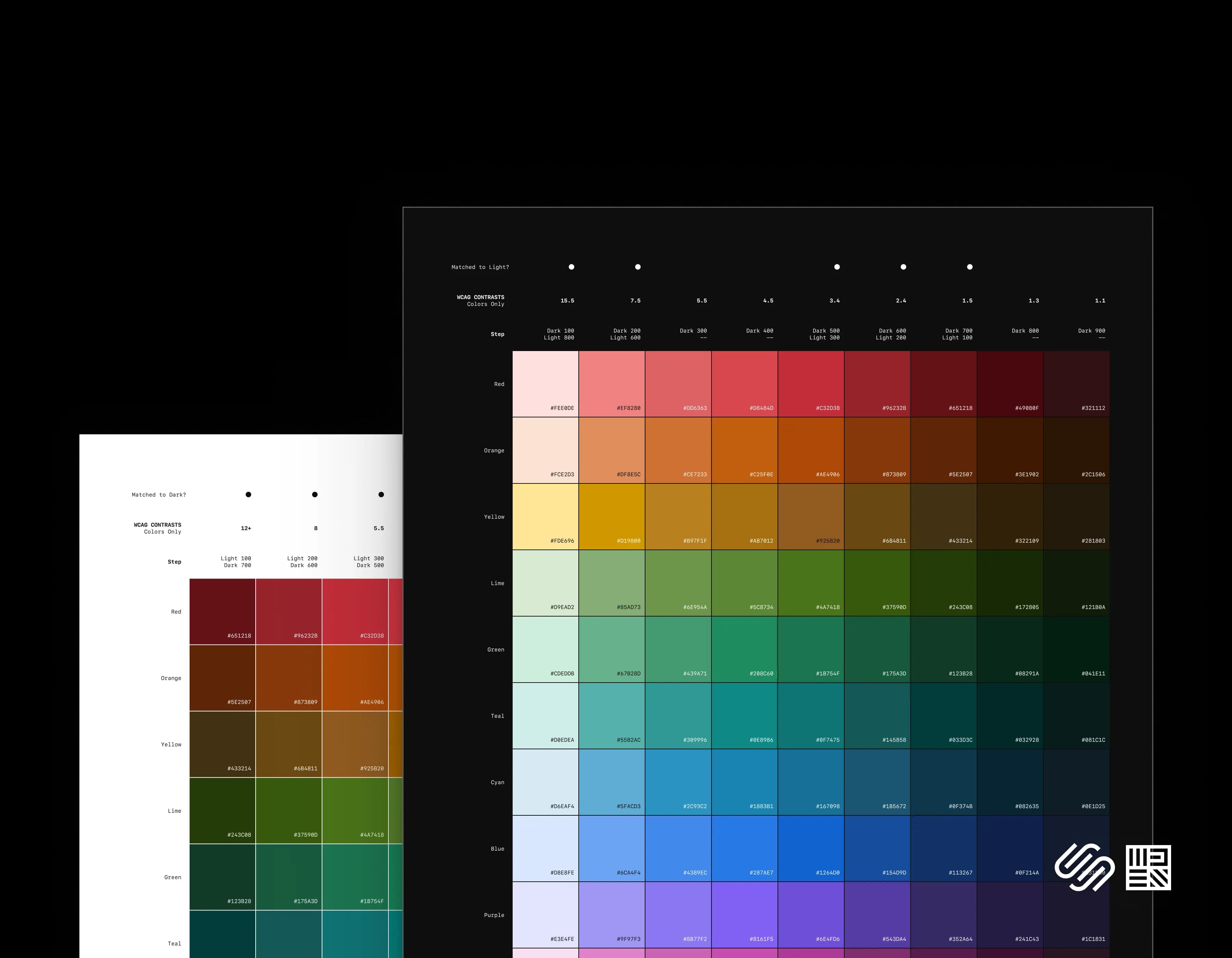
Task: Select the #1264D0 swatch
Action: [811, 849]
